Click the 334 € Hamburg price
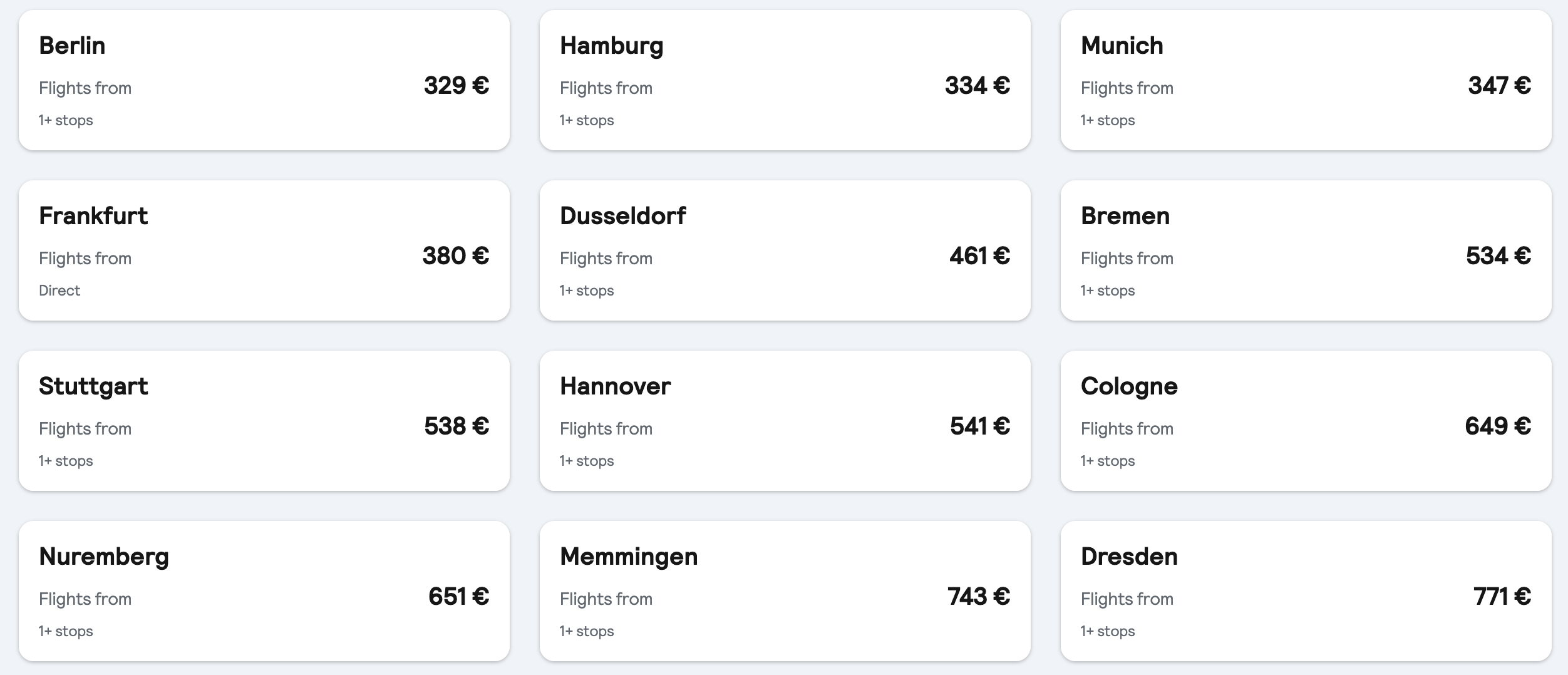Screen dimensions: 1568x675 (977, 86)
